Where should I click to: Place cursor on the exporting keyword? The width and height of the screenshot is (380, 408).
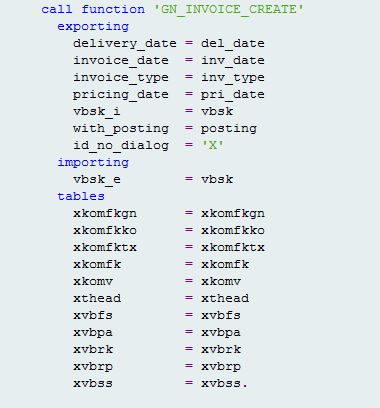[93, 27]
